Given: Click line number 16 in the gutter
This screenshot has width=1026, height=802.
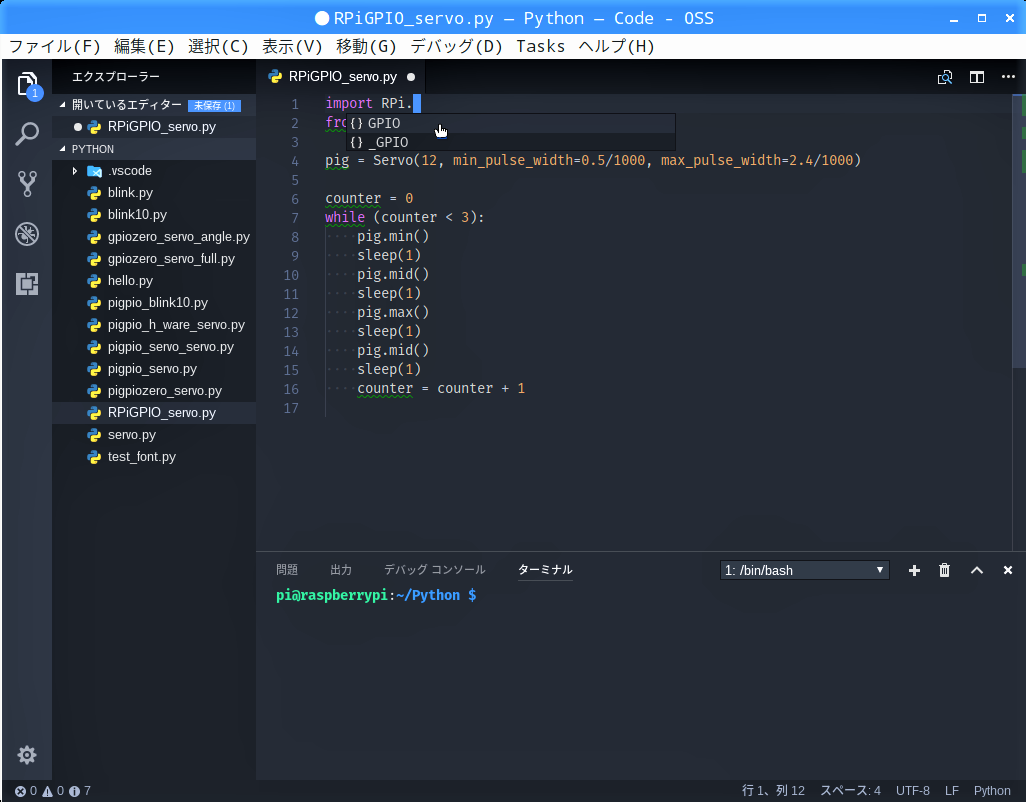Looking at the screenshot, I should [291, 389].
